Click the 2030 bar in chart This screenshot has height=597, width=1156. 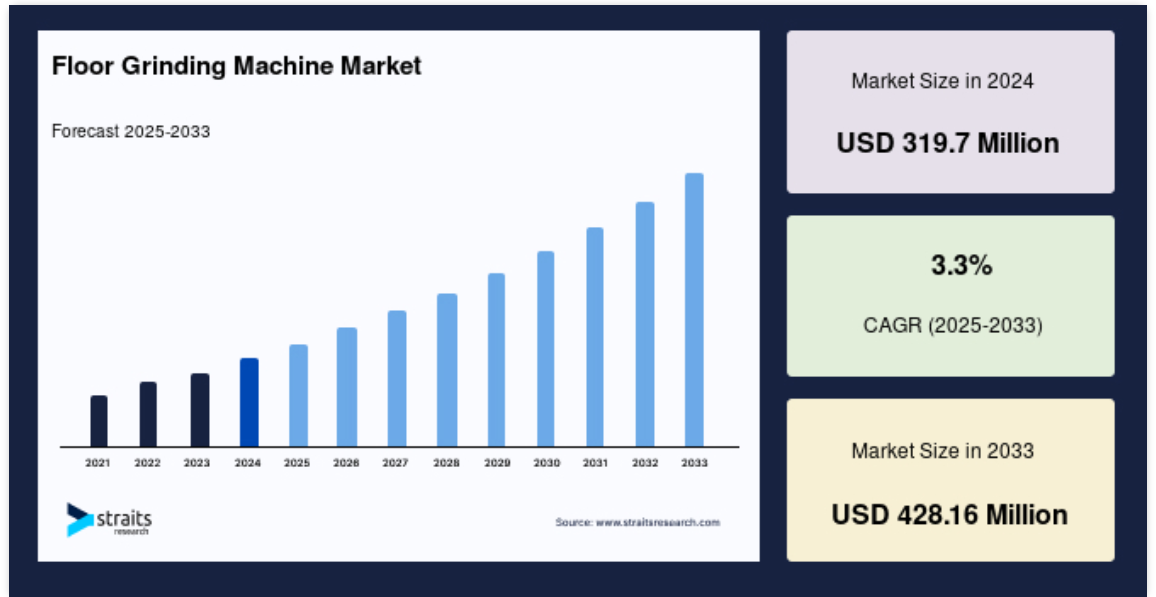[x=546, y=349]
